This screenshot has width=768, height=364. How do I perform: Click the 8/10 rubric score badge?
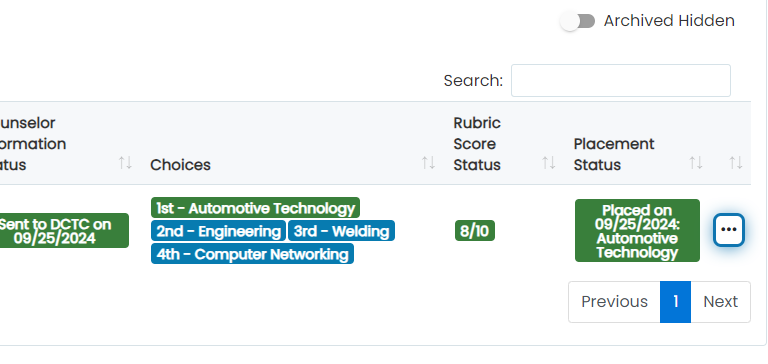tap(475, 231)
